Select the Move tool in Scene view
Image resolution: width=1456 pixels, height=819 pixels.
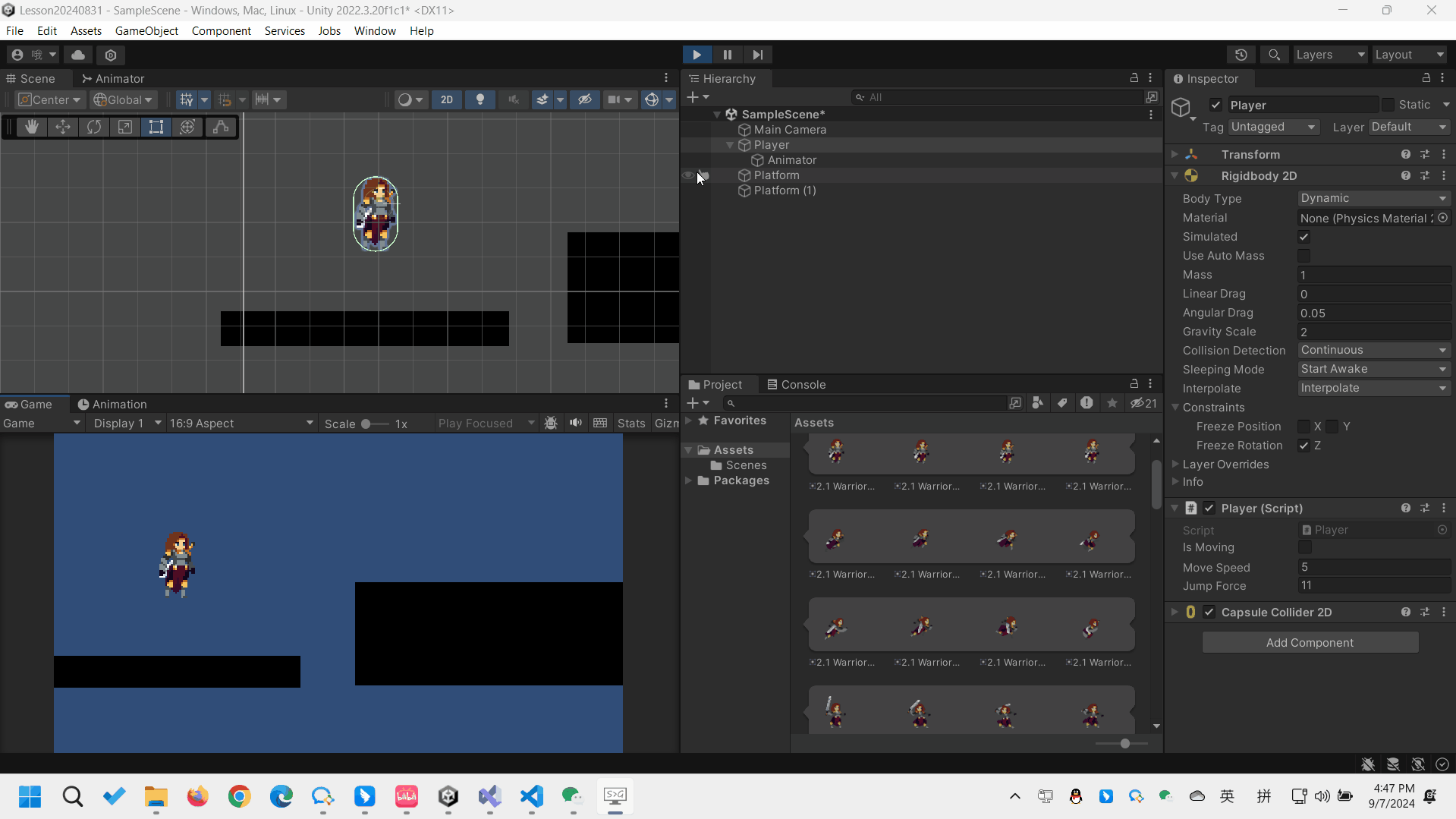63,127
